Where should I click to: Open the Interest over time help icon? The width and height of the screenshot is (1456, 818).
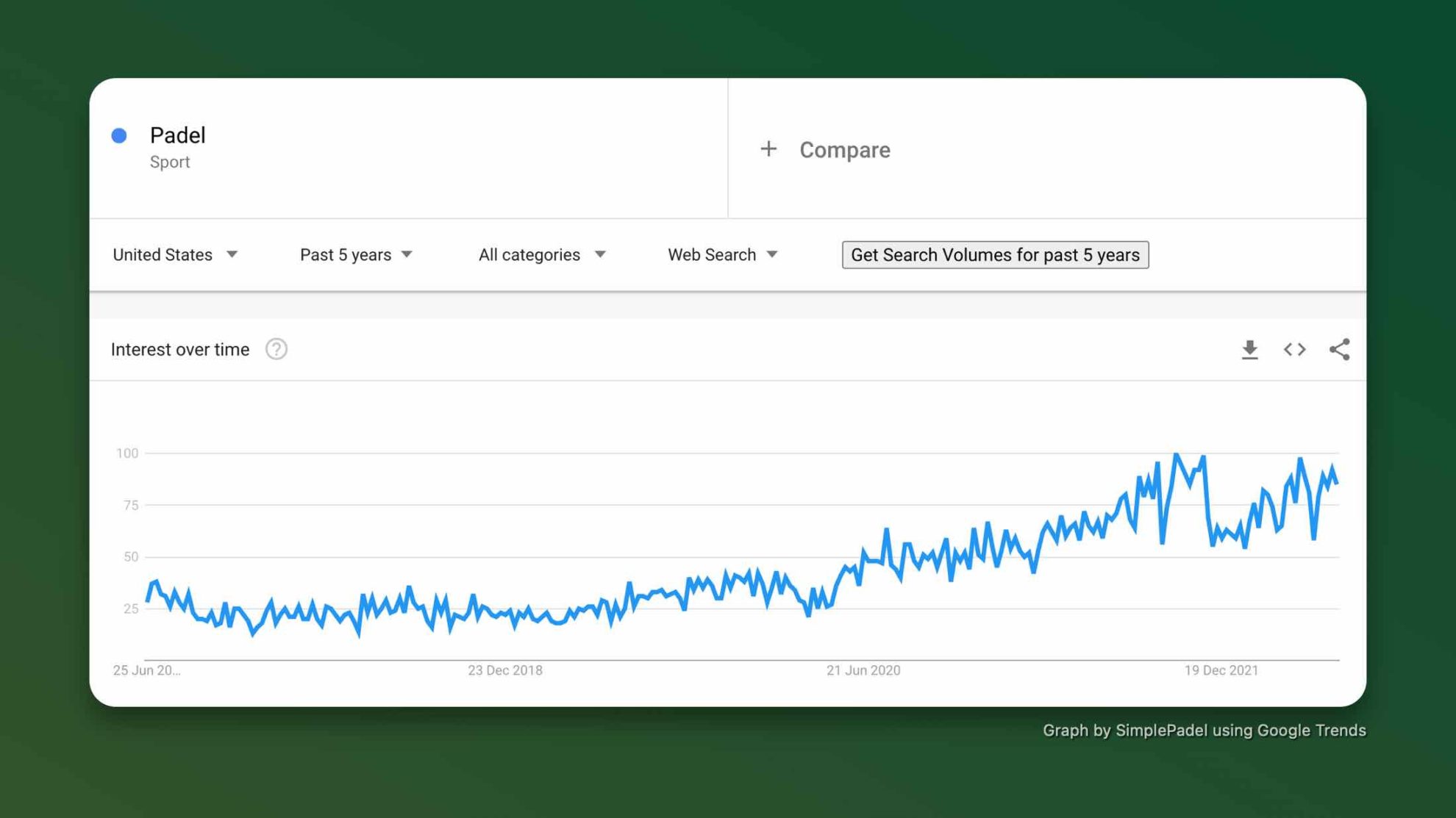click(276, 349)
